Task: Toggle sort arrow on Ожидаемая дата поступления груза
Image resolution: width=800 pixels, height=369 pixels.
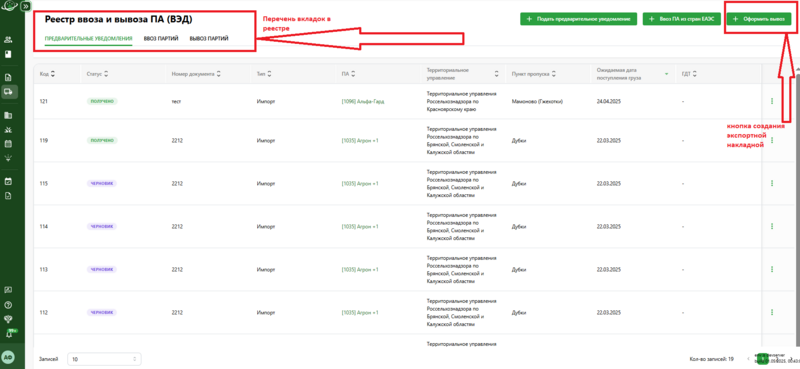Action: (666, 74)
